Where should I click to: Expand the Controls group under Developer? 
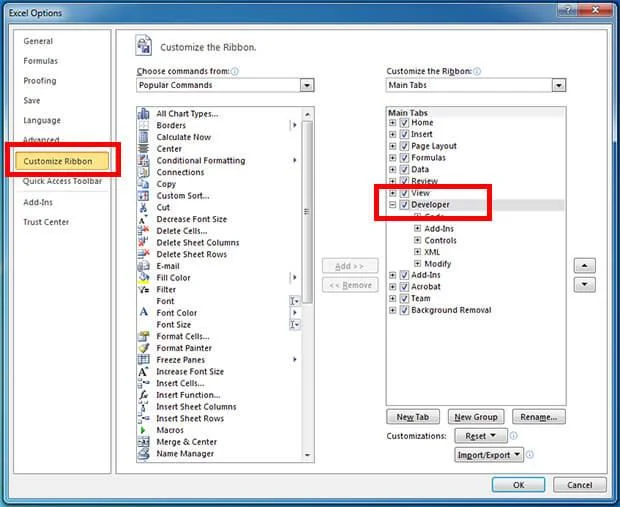417,240
